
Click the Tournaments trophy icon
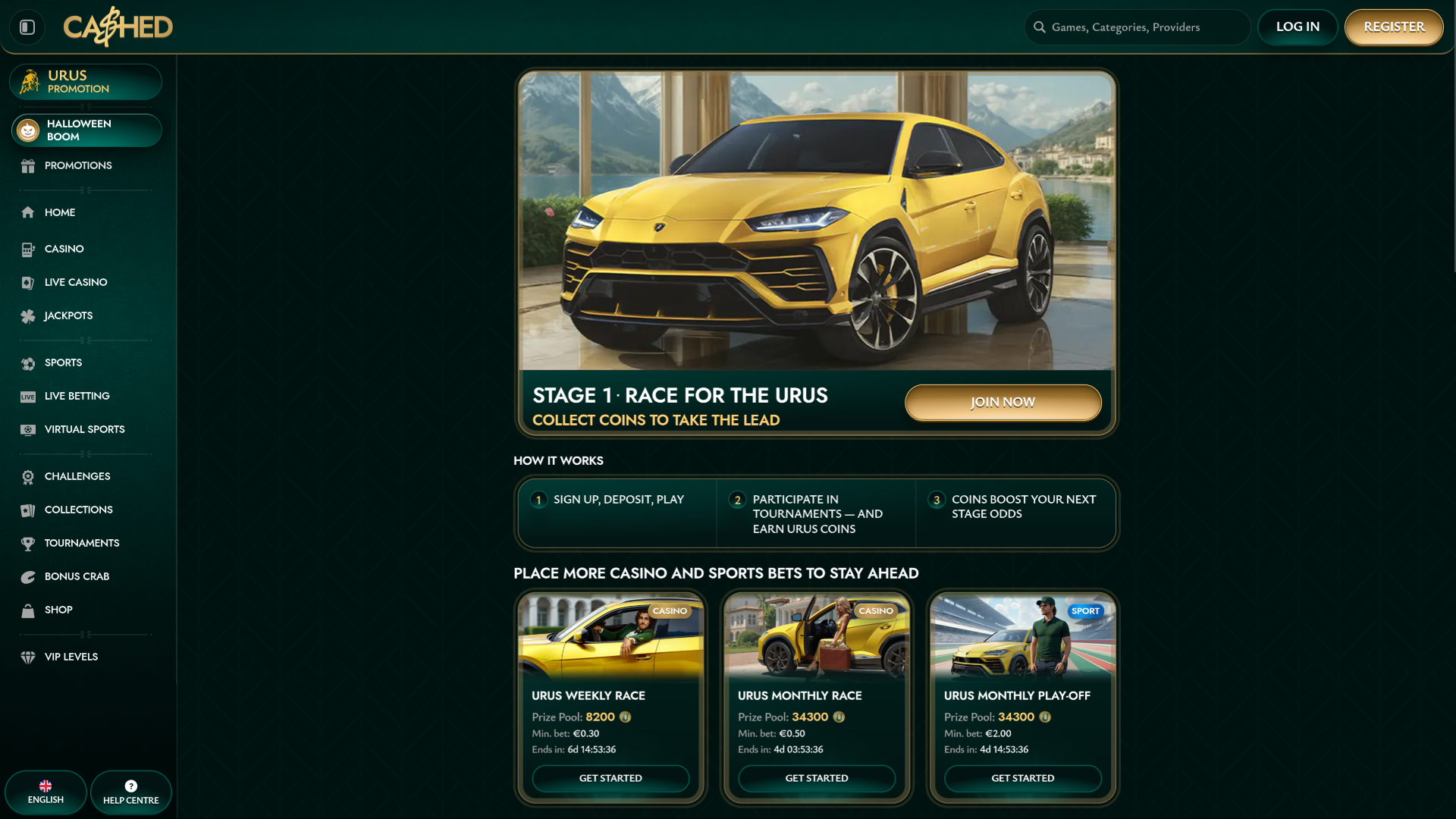coord(28,543)
